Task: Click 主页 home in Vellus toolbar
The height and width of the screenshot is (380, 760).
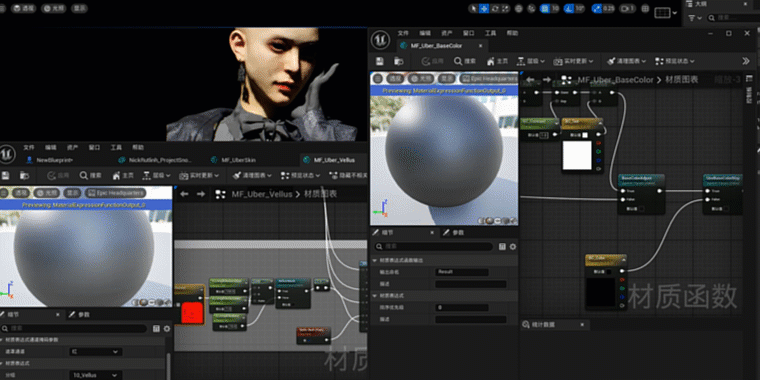Action: click(123, 175)
